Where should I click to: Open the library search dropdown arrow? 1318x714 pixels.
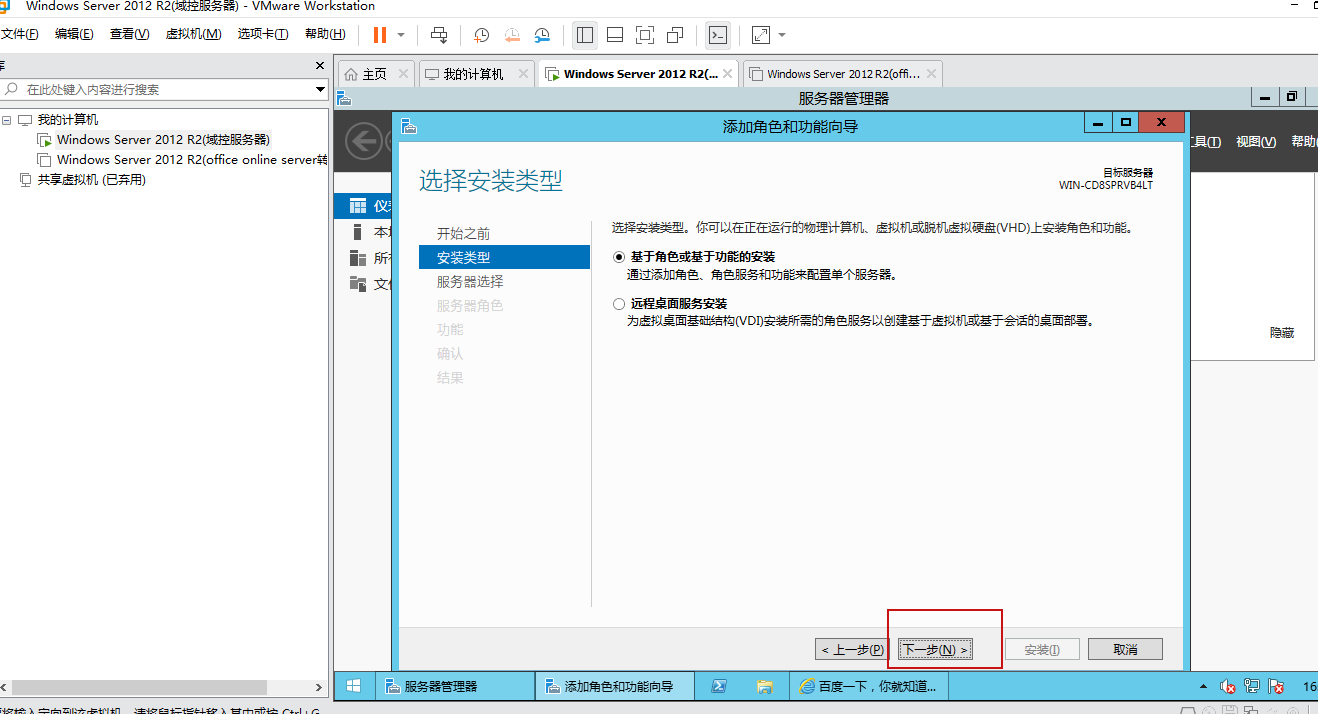320,89
